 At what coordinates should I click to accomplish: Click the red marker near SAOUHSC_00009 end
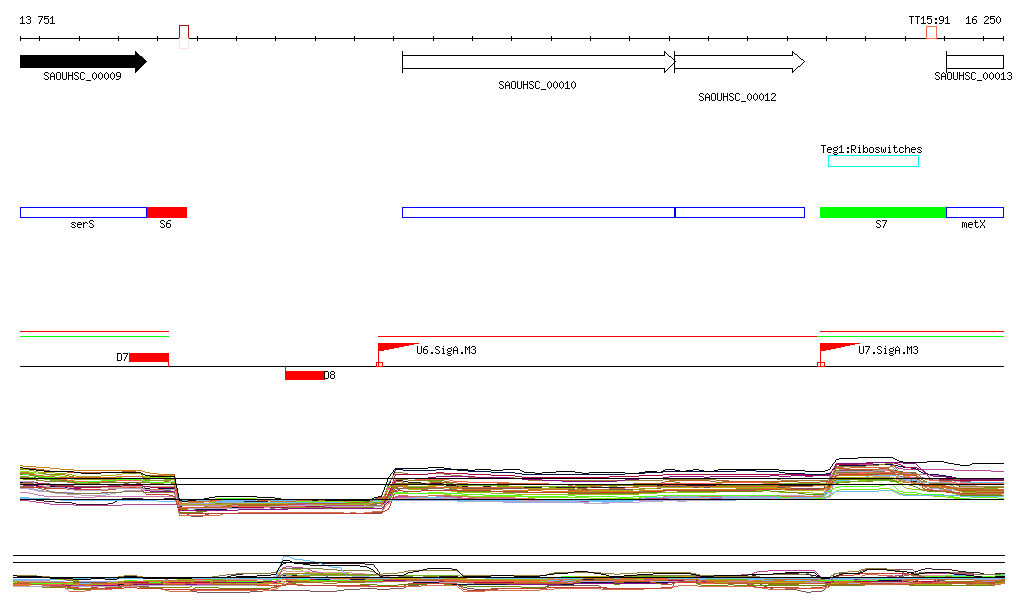point(184,37)
